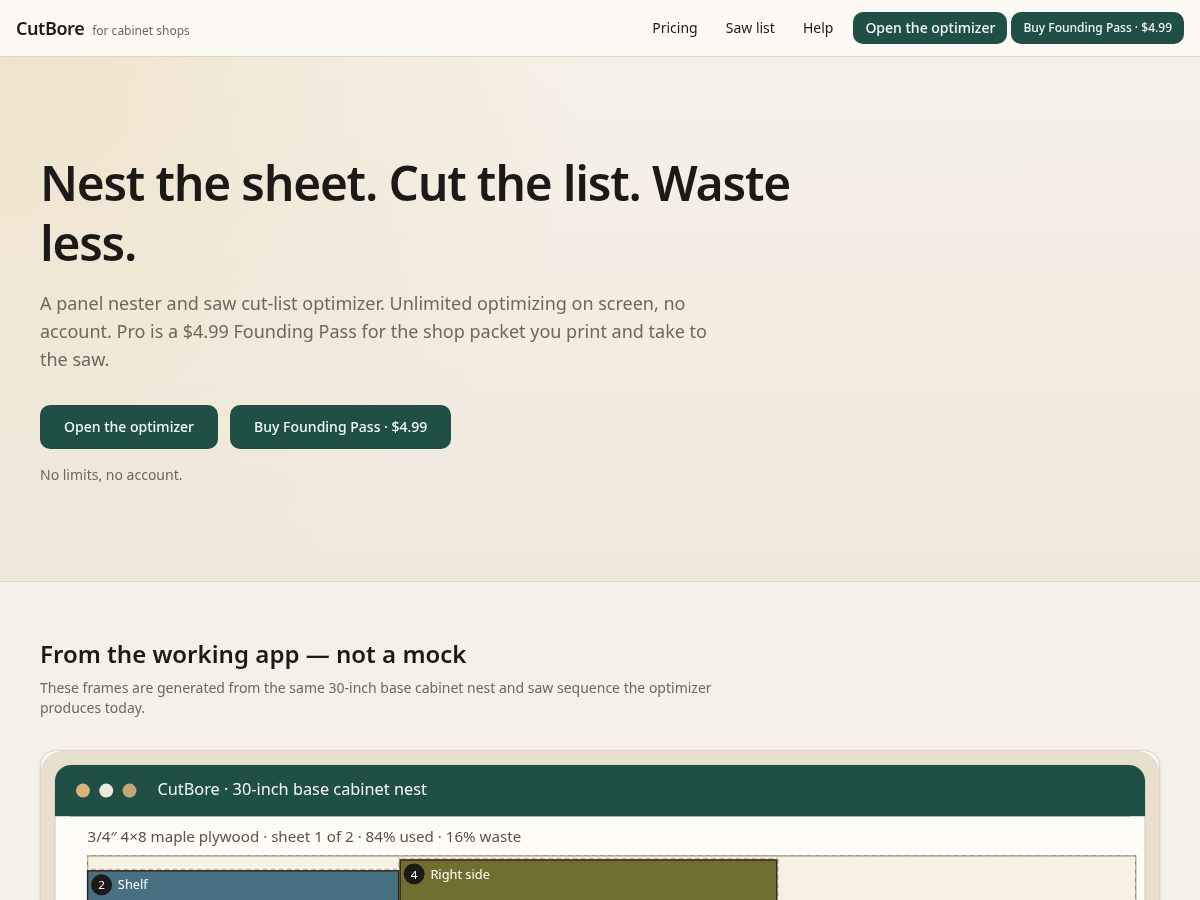Open the Pricing nav link

click(675, 28)
